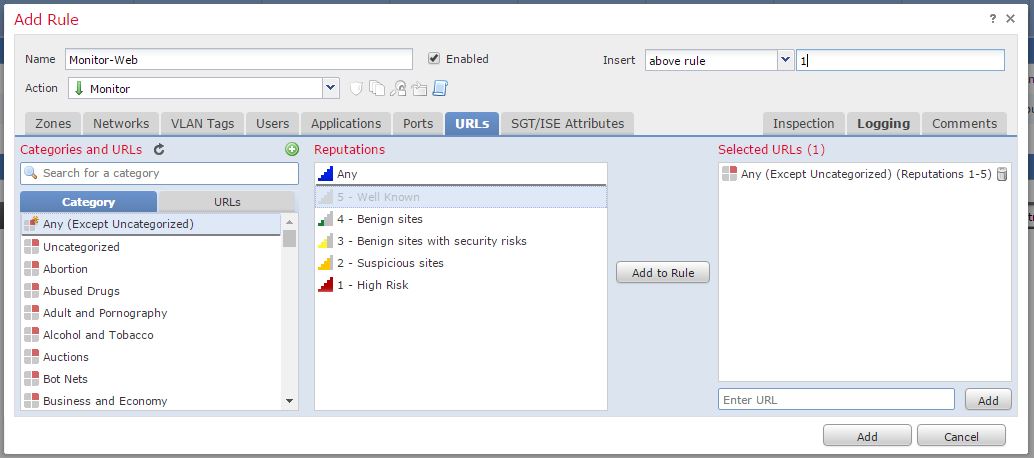Click the green Benign sites reputation icon
Viewport: 1034px width, 458px height.
click(x=326, y=219)
